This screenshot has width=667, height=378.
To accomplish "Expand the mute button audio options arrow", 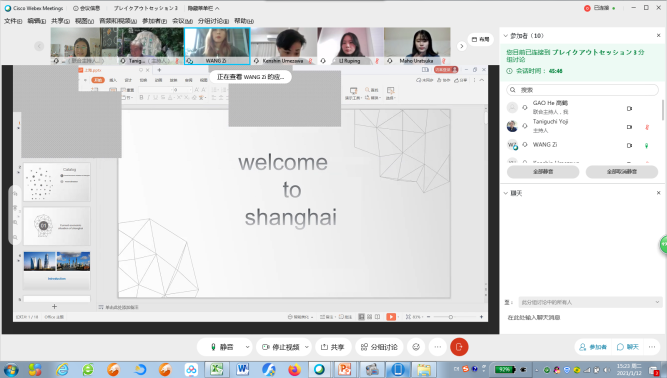I will (x=247, y=347).
